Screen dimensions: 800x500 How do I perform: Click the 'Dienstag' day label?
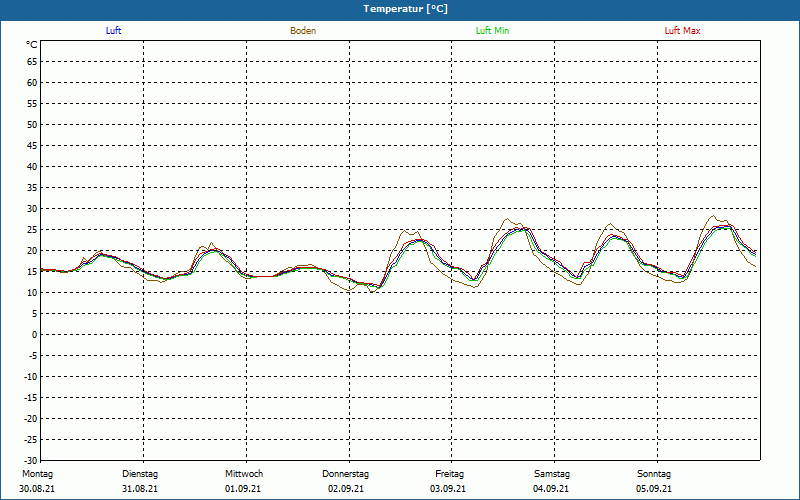pos(140,474)
